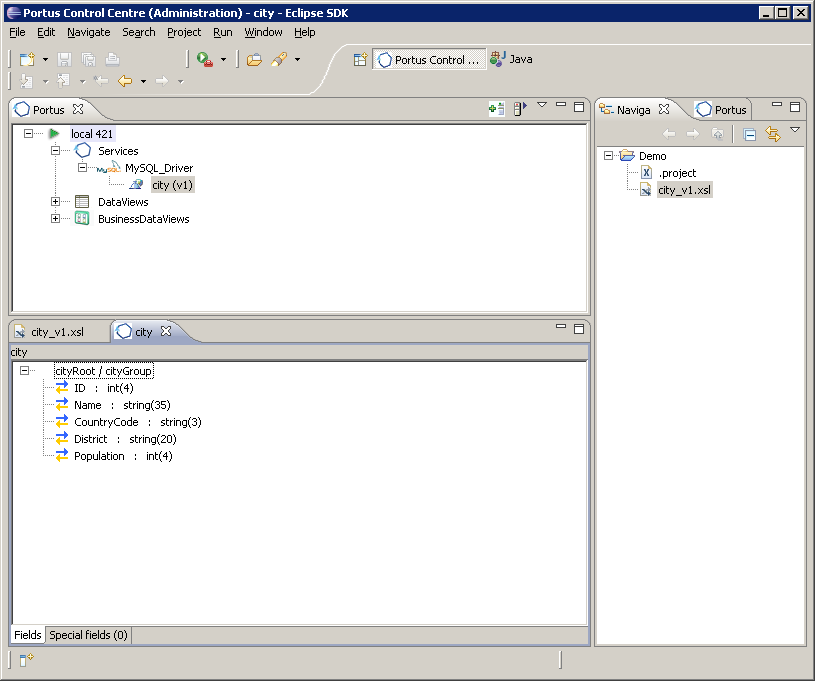
Task: Open the Window menu
Action: pos(263,32)
